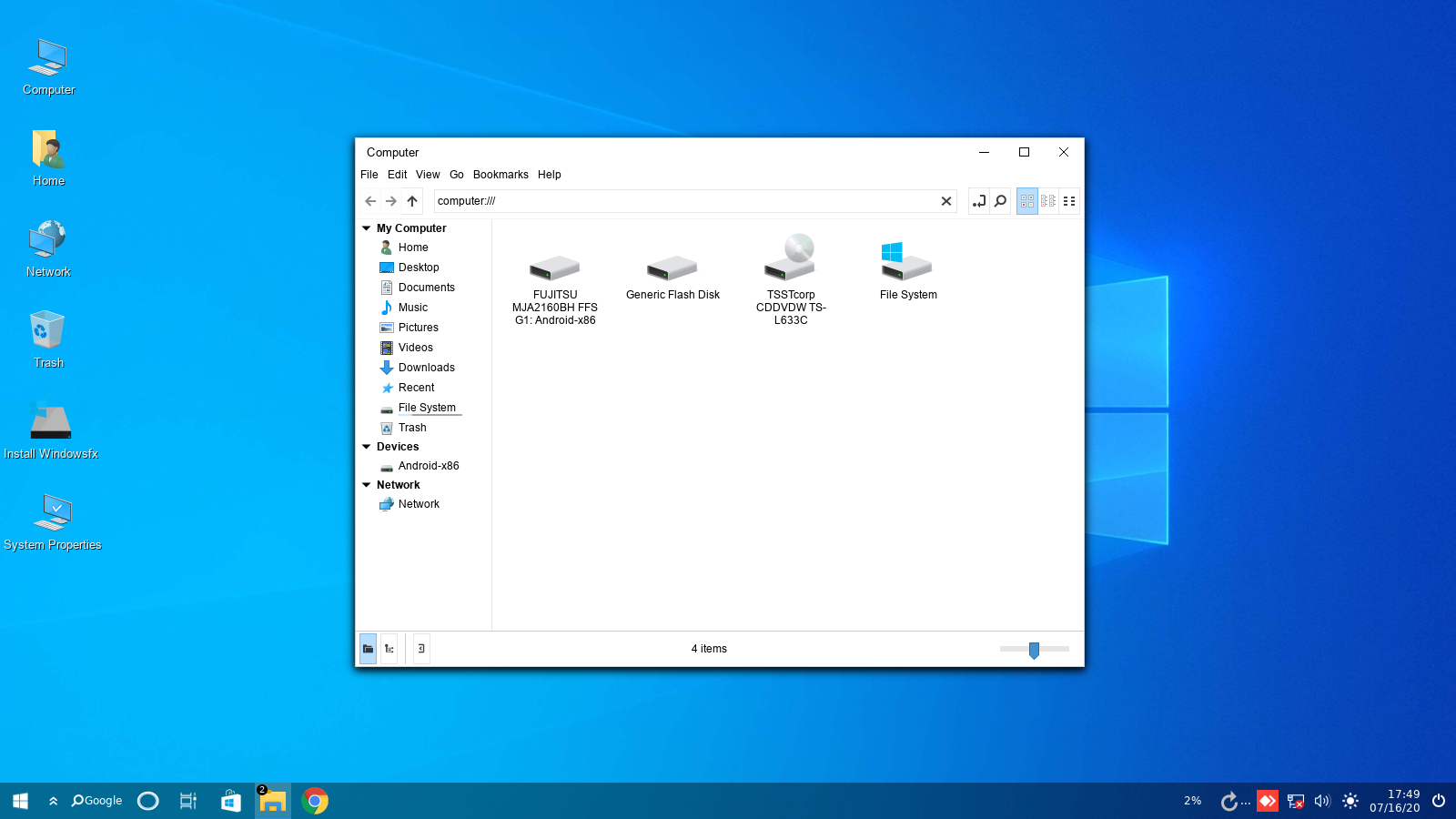Collapse the Network sidebar section
The width and height of the screenshot is (1456, 819).
(367, 485)
